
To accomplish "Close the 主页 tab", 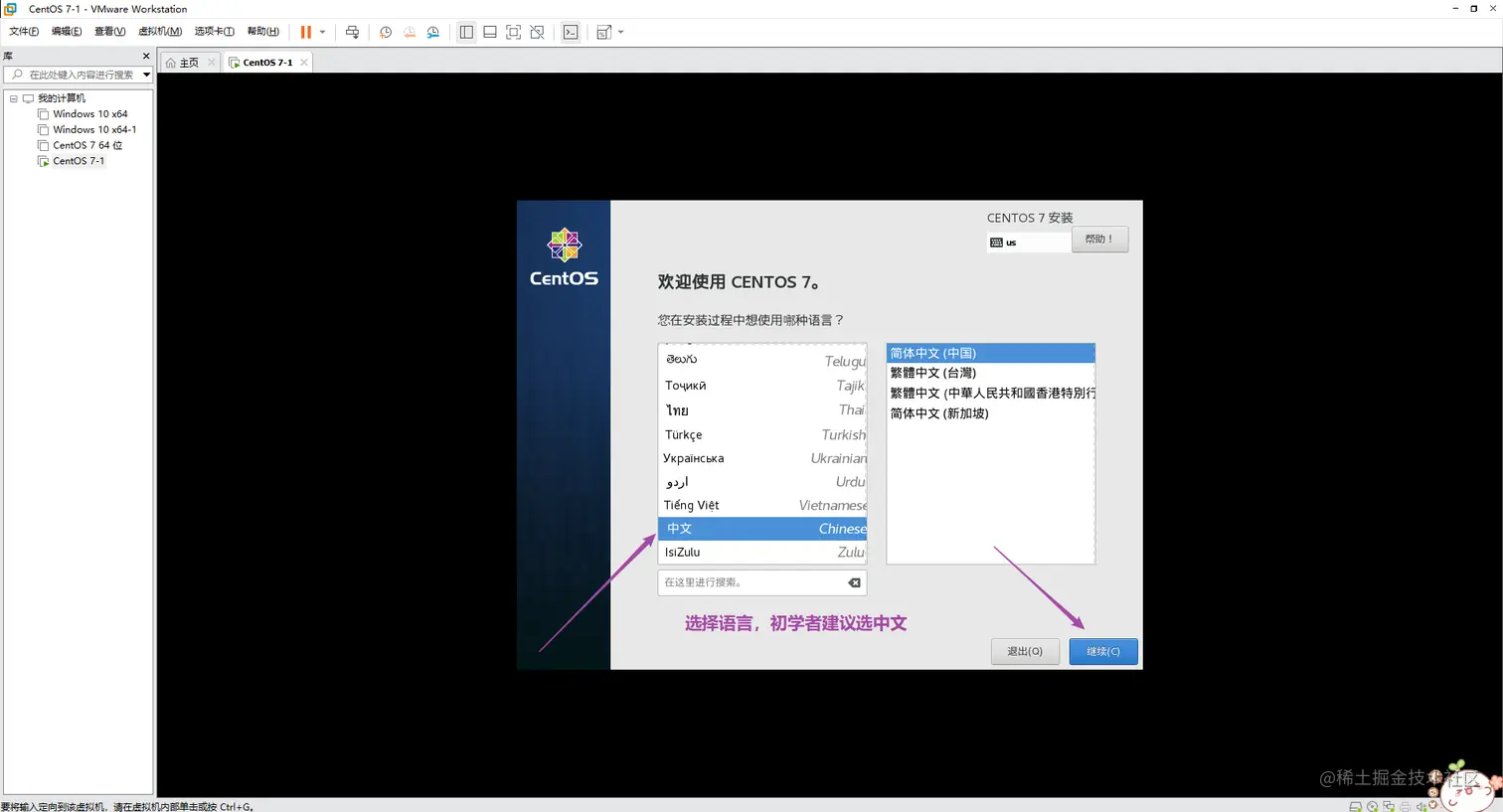I will 212,63.
